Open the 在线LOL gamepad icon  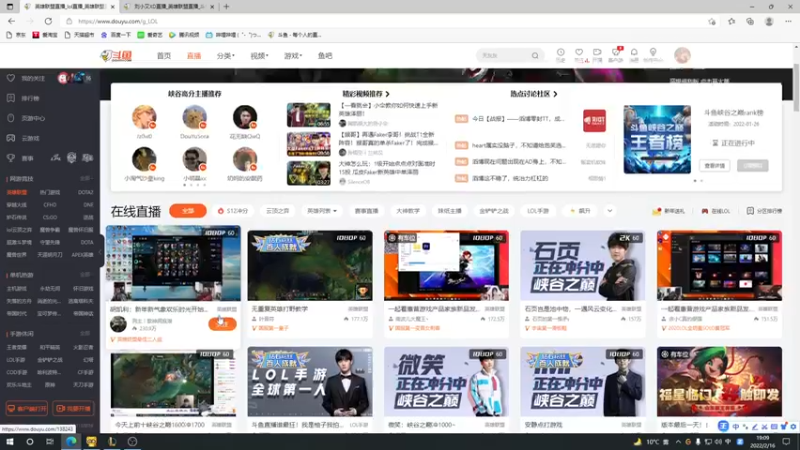point(705,211)
